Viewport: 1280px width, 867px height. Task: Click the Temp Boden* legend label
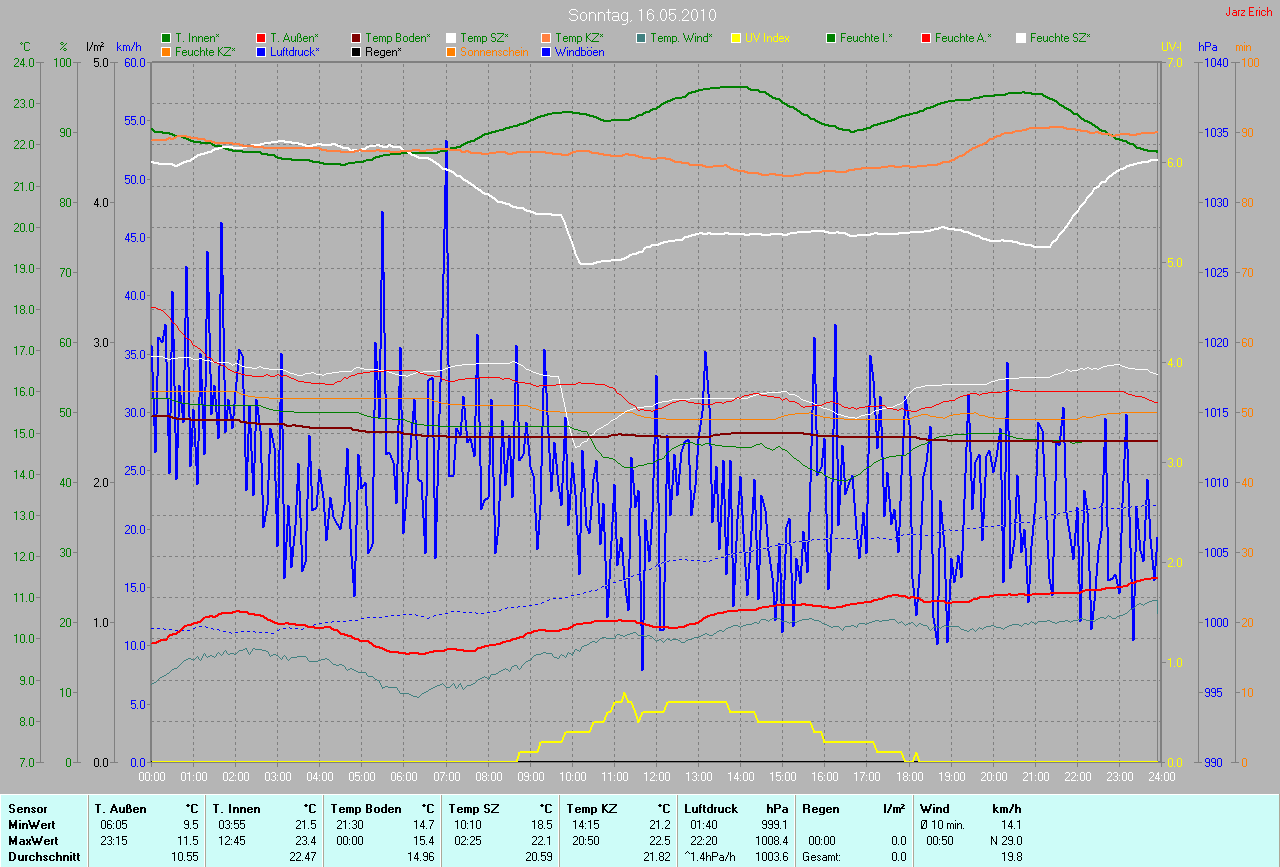click(398, 38)
